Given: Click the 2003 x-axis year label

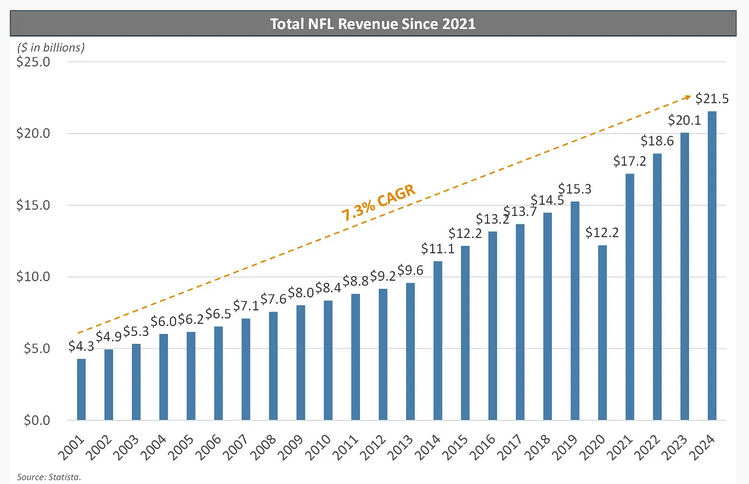Looking at the screenshot, I should pos(127,447).
